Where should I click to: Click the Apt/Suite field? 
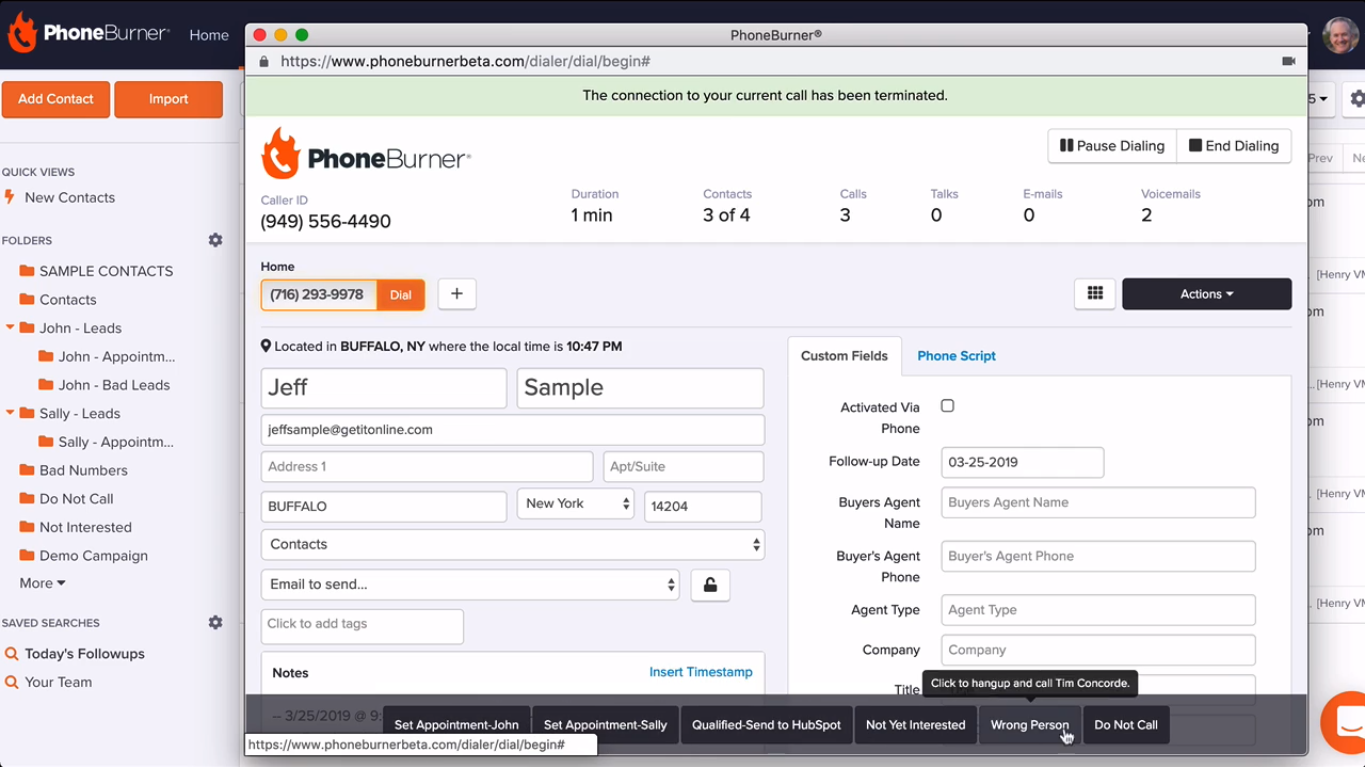[683, 467]
